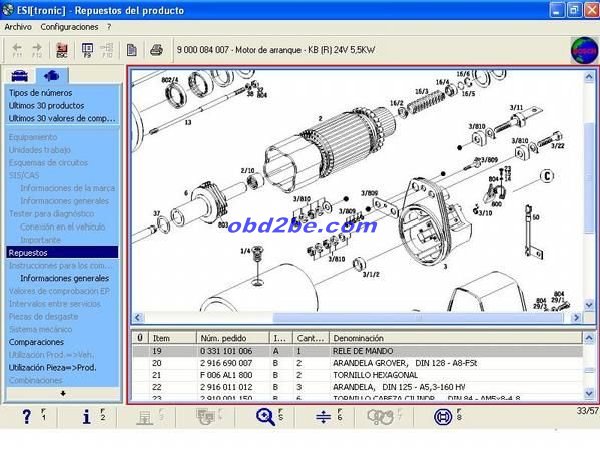Image resolution: width=600 pixels, height=450 pixels.
Task: Select row 19 RELE DE MANDO
Action: (x=357, y=351)
